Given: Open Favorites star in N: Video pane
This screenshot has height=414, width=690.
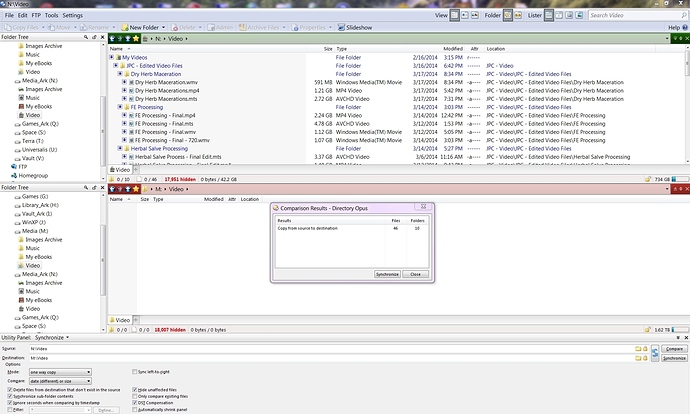Looking at the screenshot, I should coord(136,39).
